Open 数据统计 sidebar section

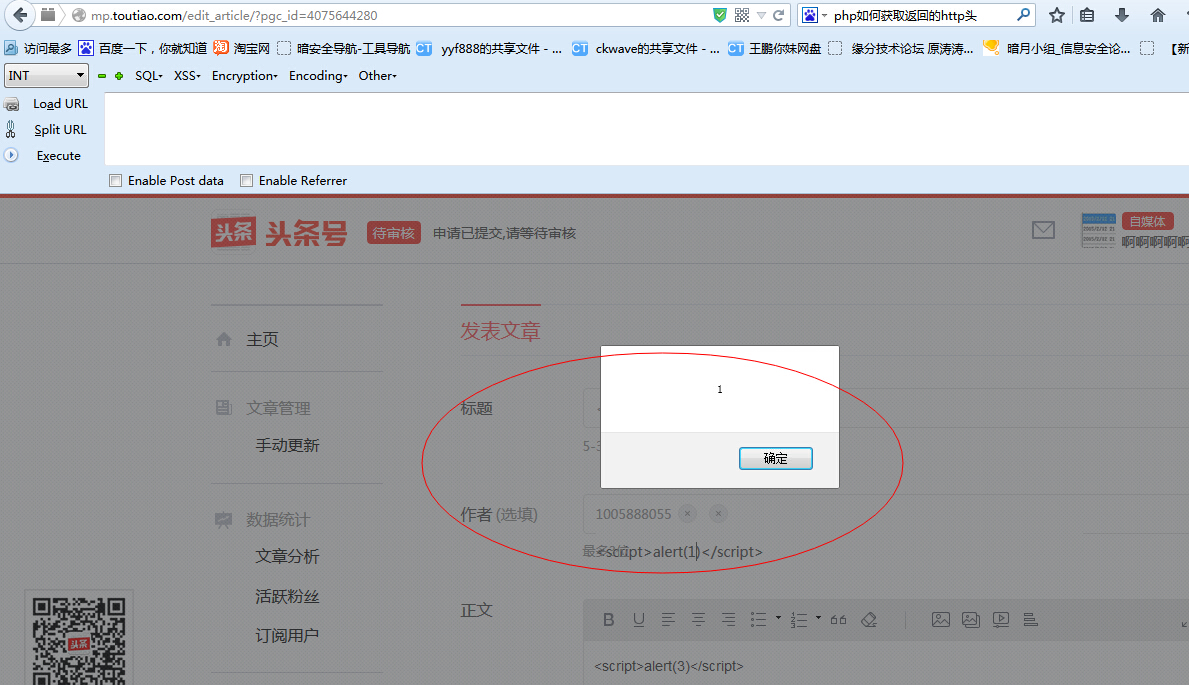click(x=278, y=520)
